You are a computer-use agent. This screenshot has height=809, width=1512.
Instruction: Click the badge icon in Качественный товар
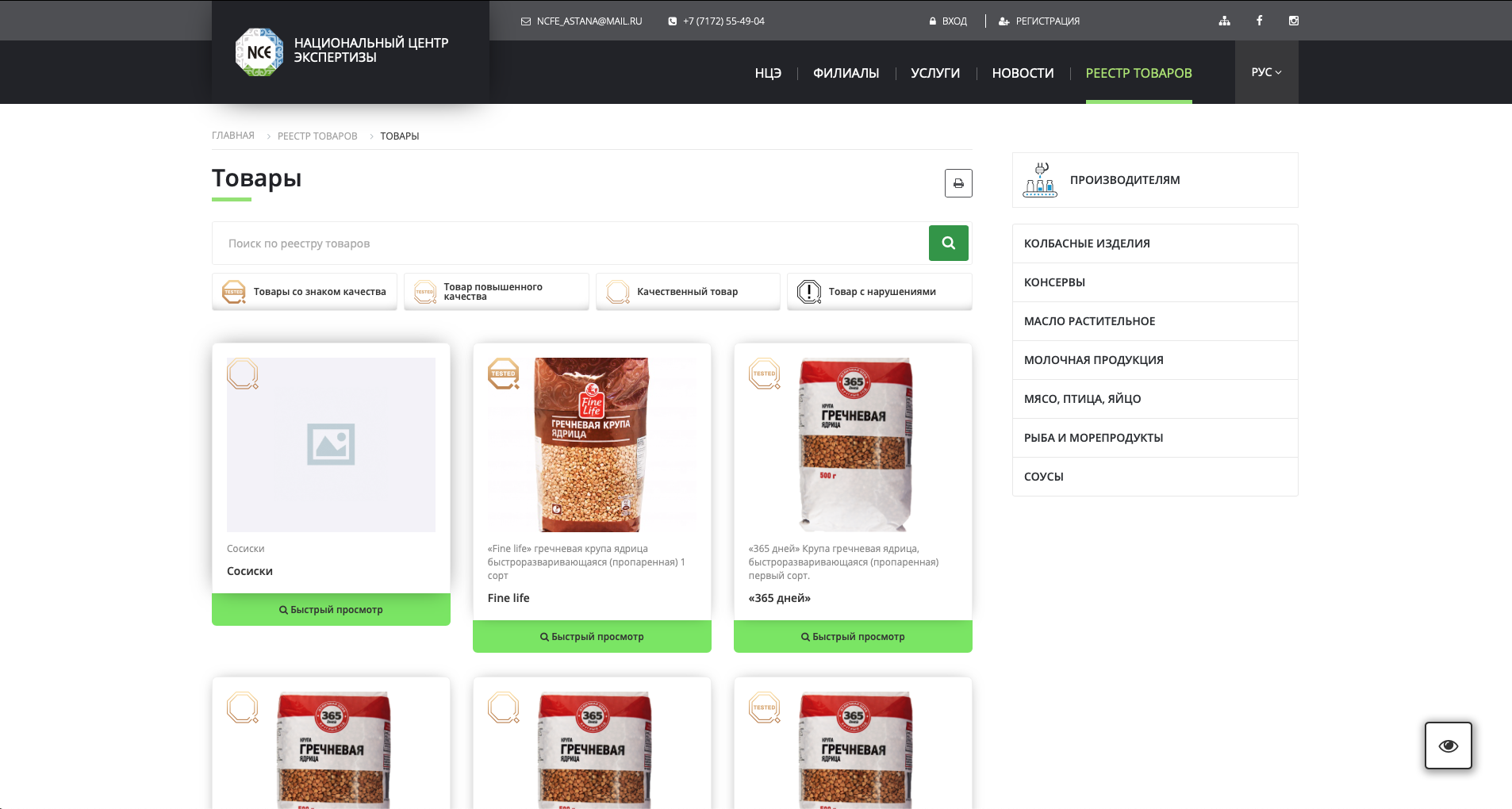(x=617, y=292)
